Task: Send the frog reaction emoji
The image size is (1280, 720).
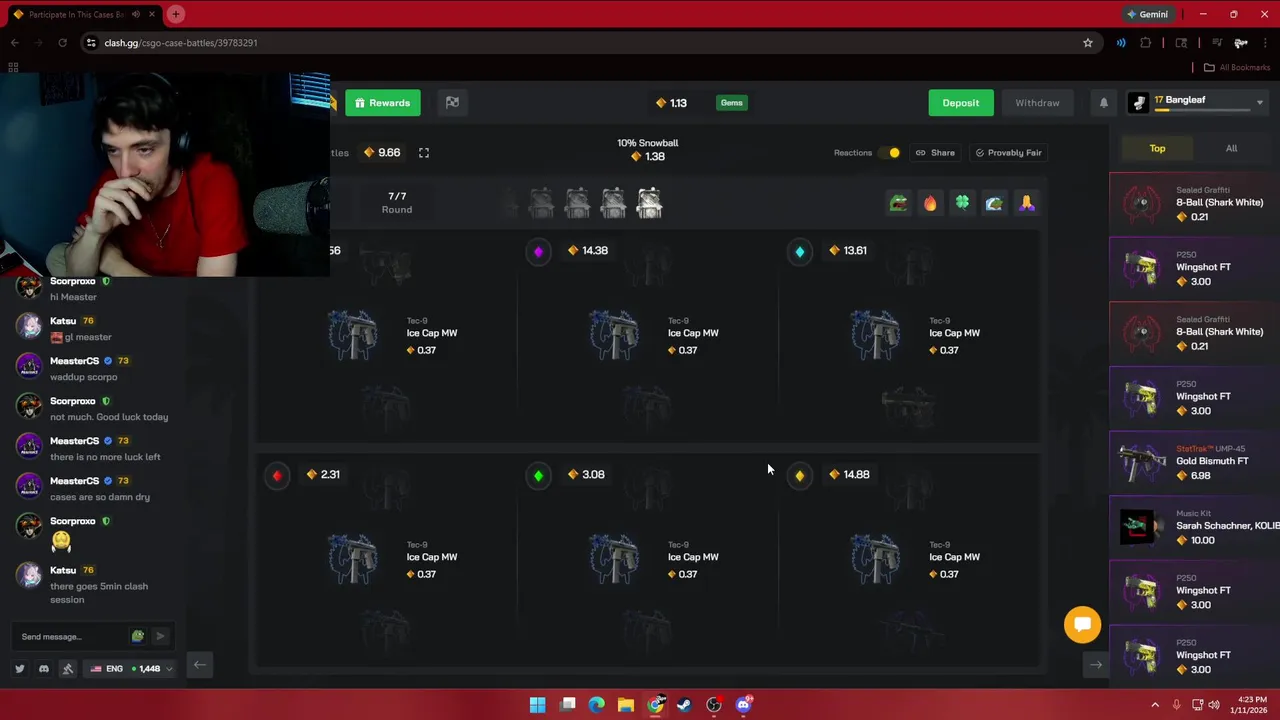Action: pos(898,204)
